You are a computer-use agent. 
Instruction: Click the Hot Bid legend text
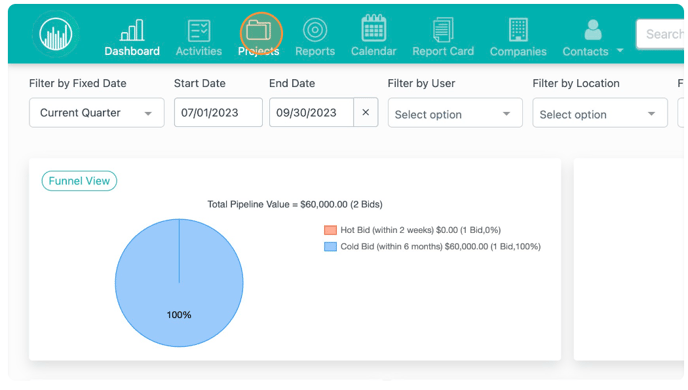click(420, 230)
